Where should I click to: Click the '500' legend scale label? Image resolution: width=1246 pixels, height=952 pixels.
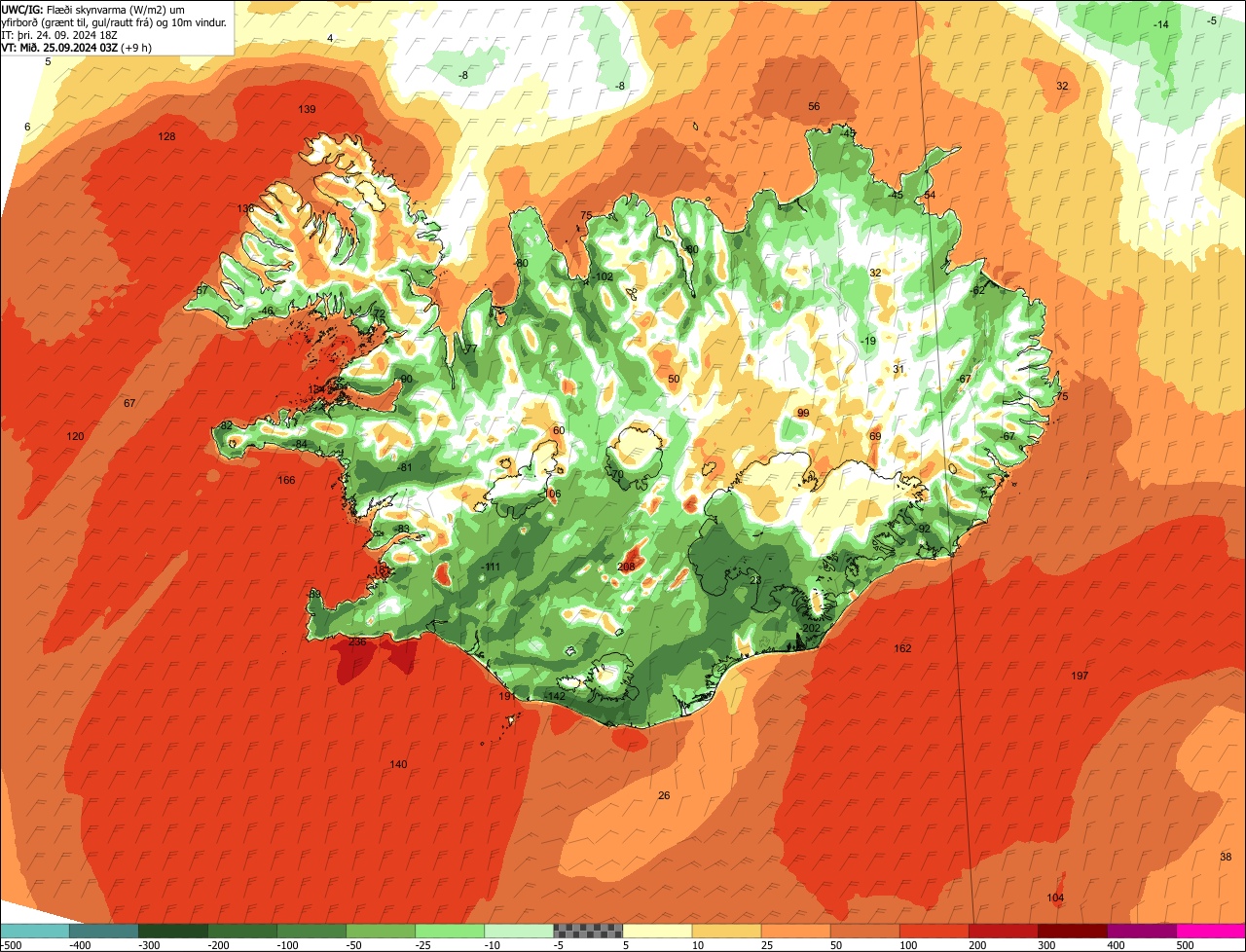tap(1185, 945)
